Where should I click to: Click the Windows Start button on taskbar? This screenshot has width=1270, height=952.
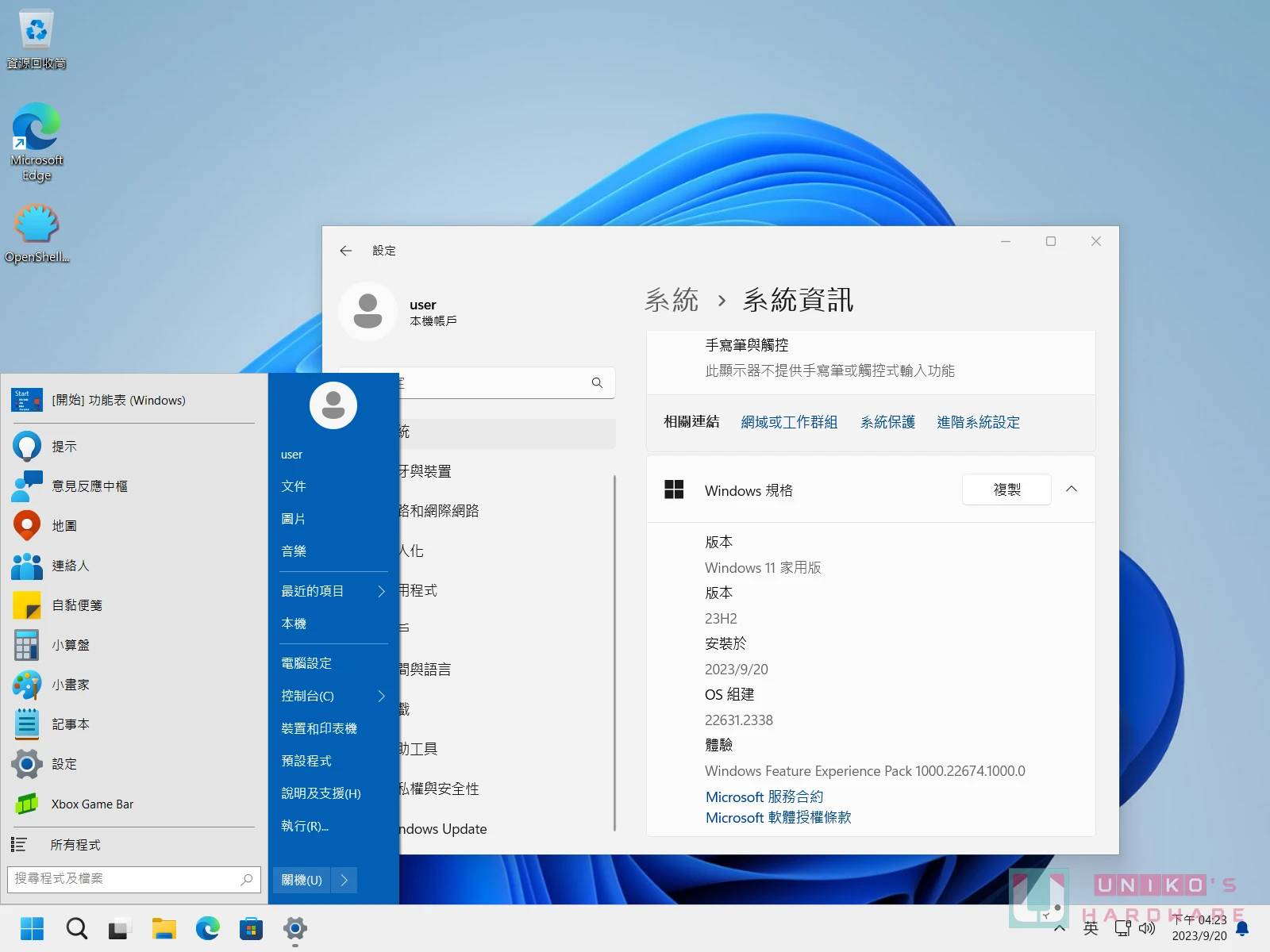point(33,928)
